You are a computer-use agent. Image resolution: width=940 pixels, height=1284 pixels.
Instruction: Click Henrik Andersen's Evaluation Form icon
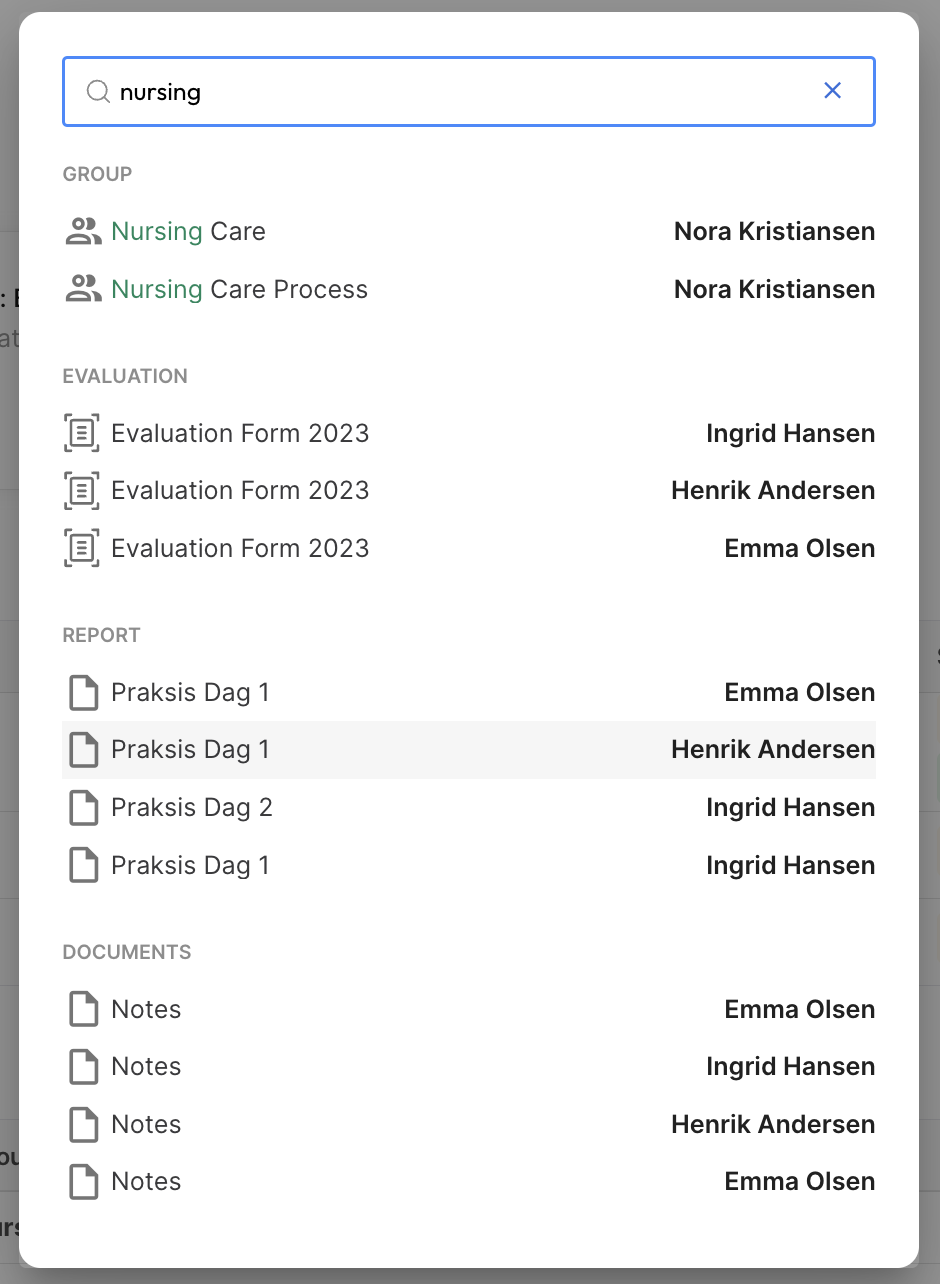coord(83,491)
